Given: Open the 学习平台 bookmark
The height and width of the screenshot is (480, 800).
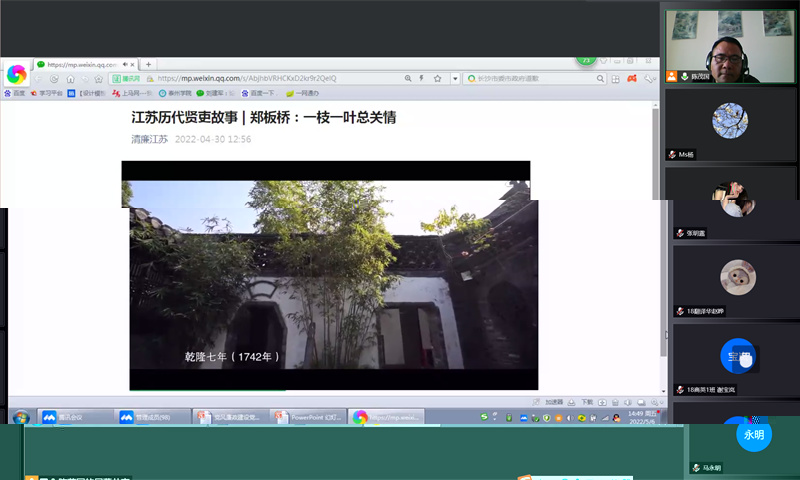Looking at the screenshot, I should [x=46, y=93].
